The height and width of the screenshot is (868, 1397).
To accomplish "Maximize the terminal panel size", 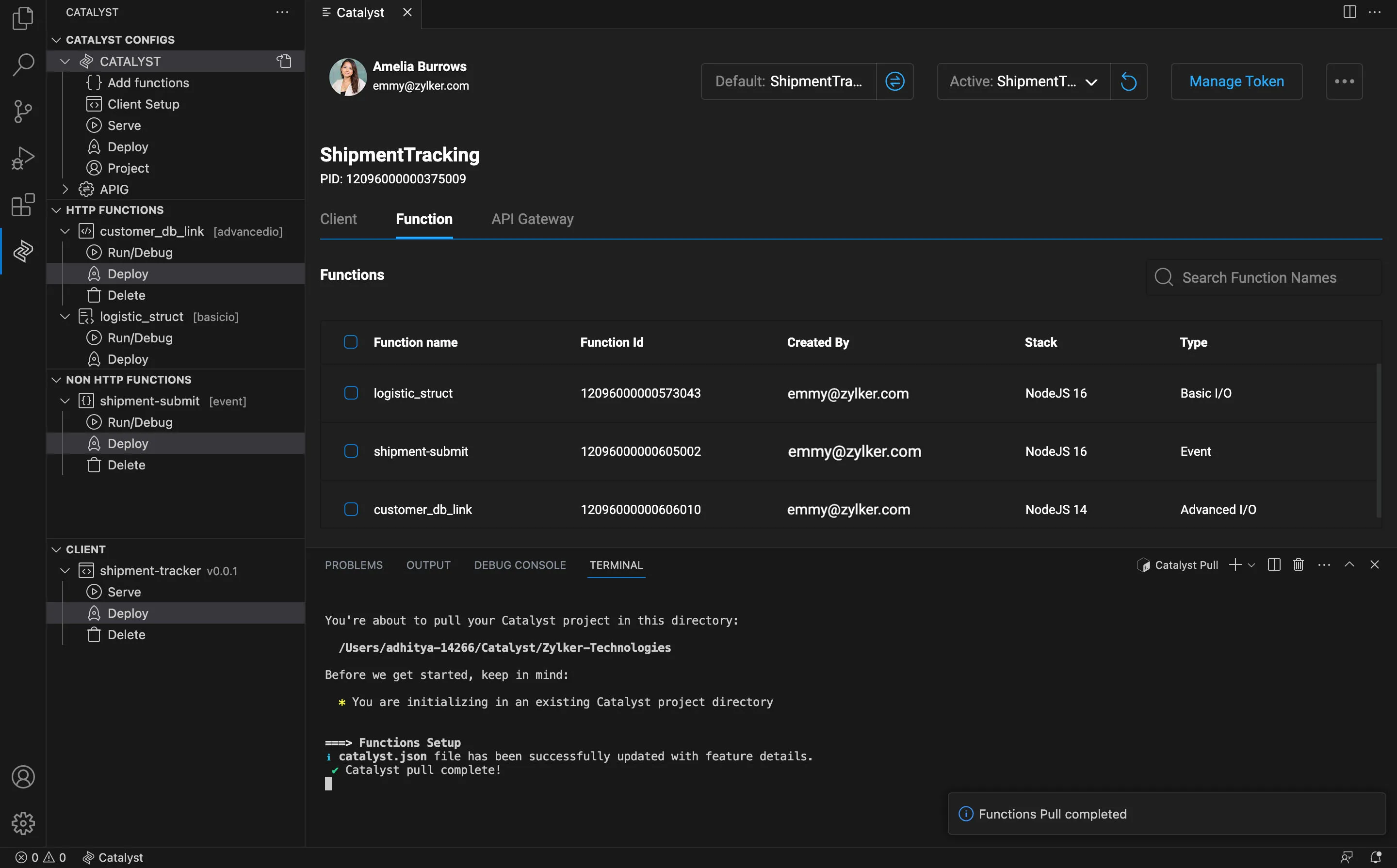I will click(x=1349, y=565).
